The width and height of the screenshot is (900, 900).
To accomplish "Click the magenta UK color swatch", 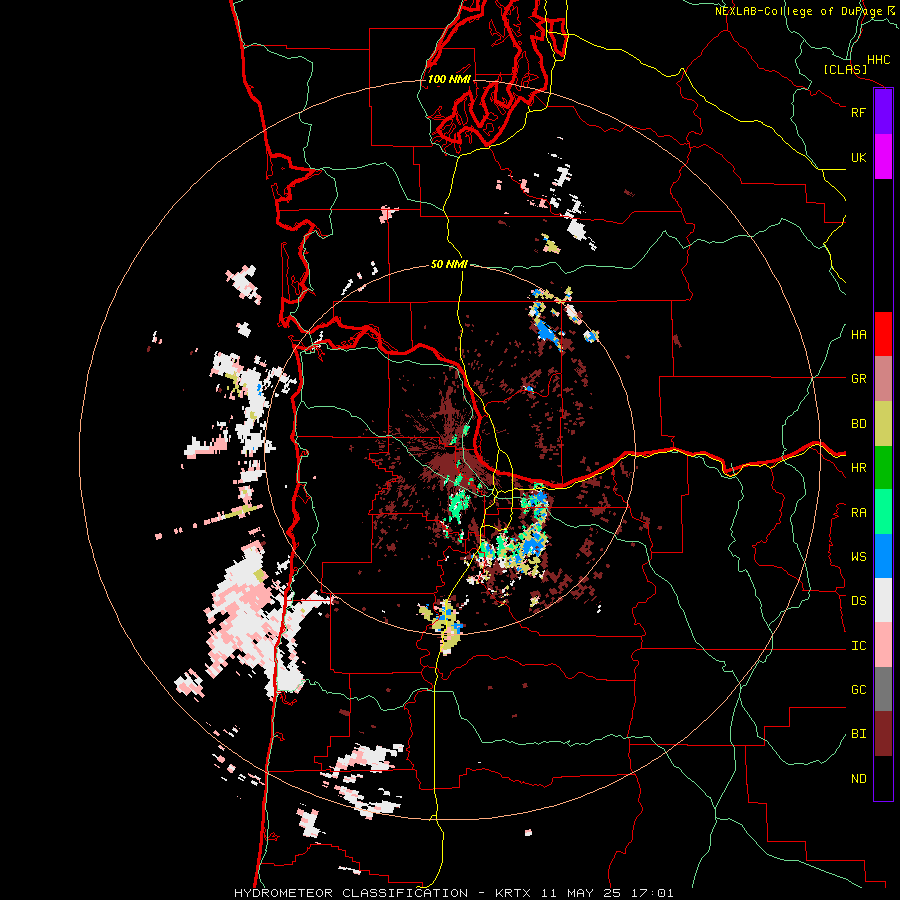I will pos(883,157).
